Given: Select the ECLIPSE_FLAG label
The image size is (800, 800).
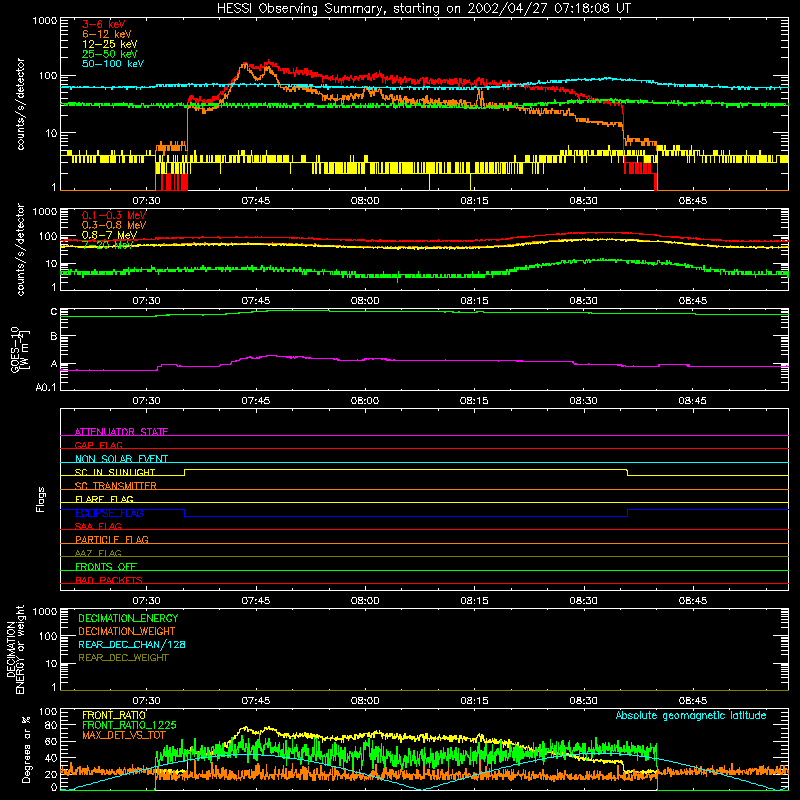Looking at the screenshot, I should click(109, 513).
